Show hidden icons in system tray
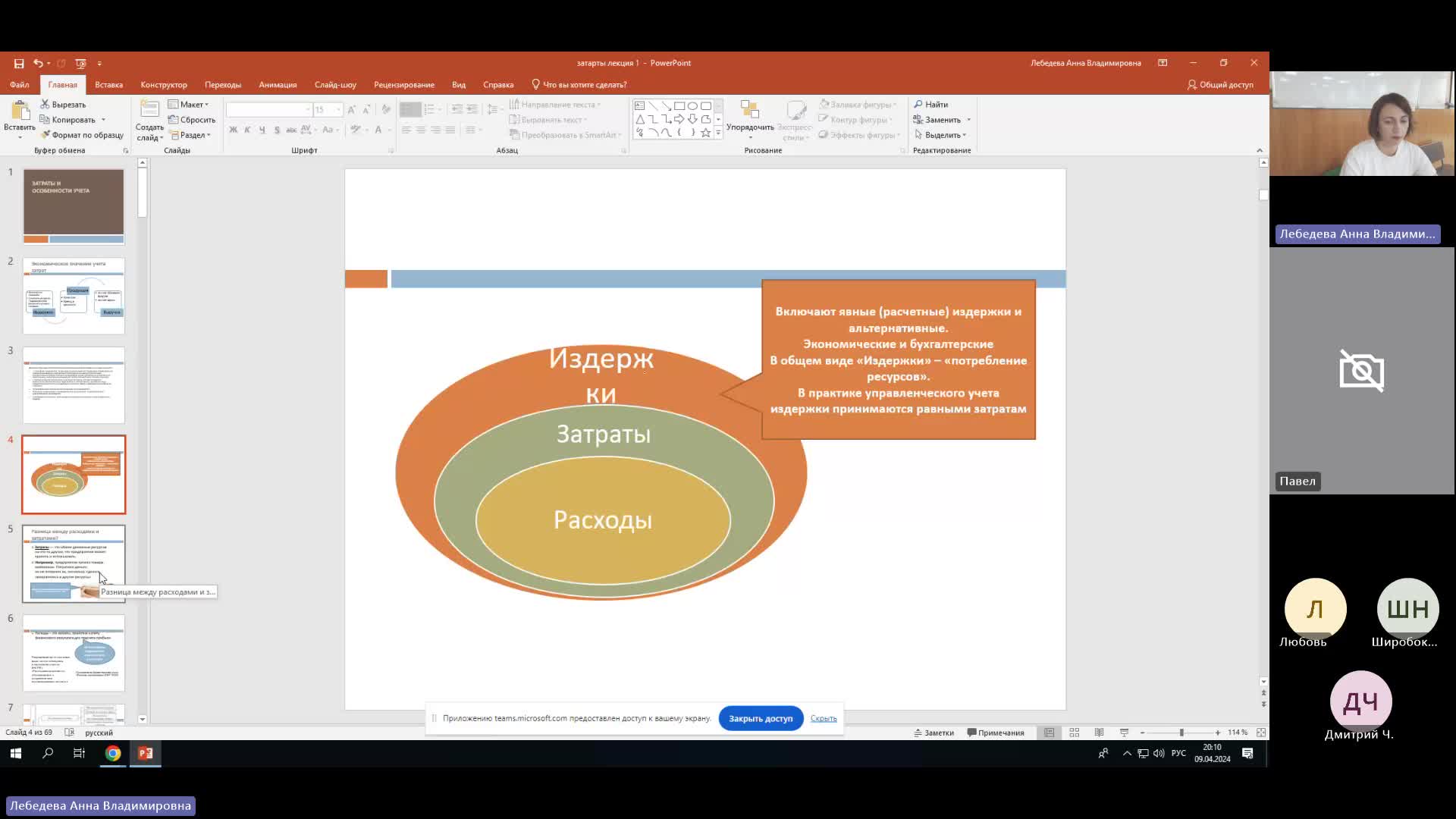Viewport: 1456px width, 819px height. coord(1127,753)
